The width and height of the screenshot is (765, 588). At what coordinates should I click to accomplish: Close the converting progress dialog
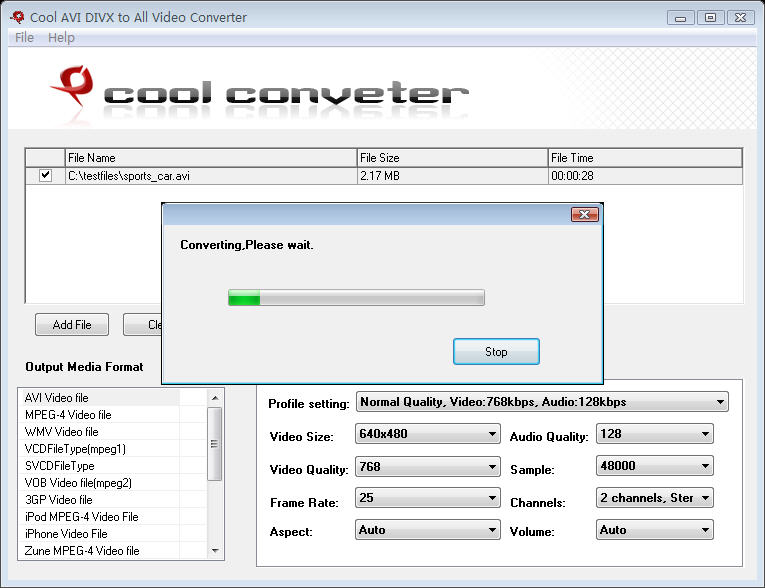point(584,215)
